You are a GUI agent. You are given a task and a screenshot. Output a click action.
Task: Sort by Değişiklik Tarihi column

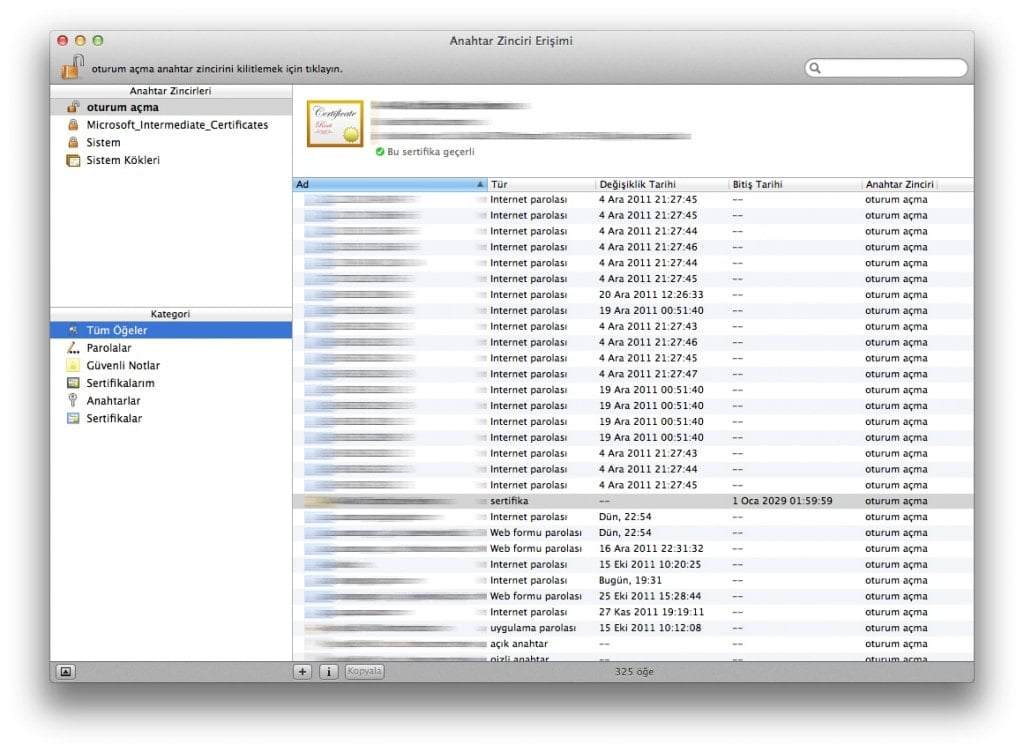coord(660,185)
